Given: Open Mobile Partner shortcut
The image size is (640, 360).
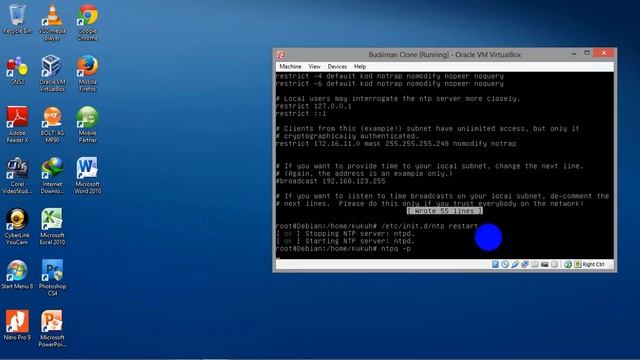Looking at the screenshot, I should (x=87, y=124).
